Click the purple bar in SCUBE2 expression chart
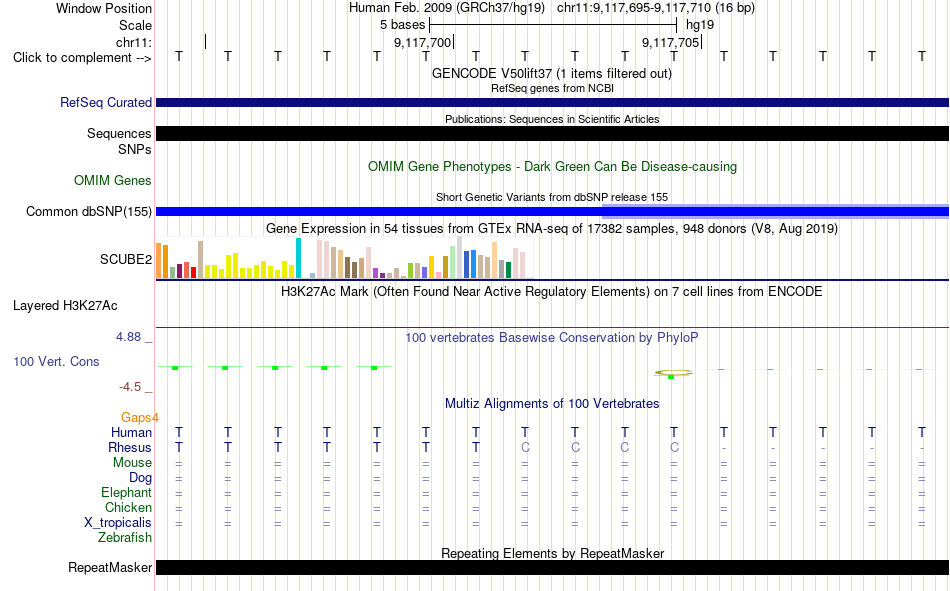950x591 pixels. tap(376, 273)
